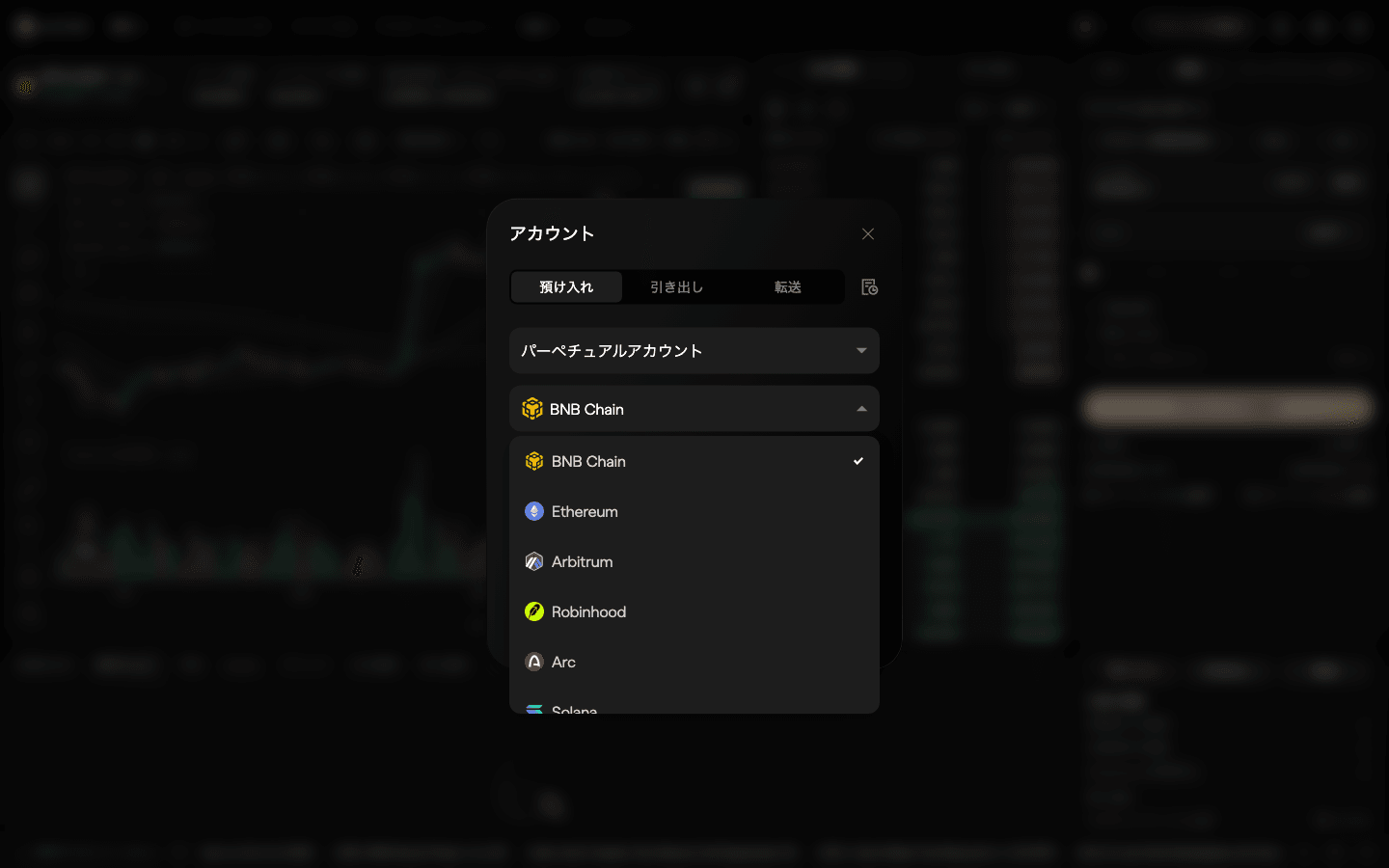Click the BNB logo in selected network field
Image resolution: width=1389 pixels, height=868 pixels.
tap(532, 409)
